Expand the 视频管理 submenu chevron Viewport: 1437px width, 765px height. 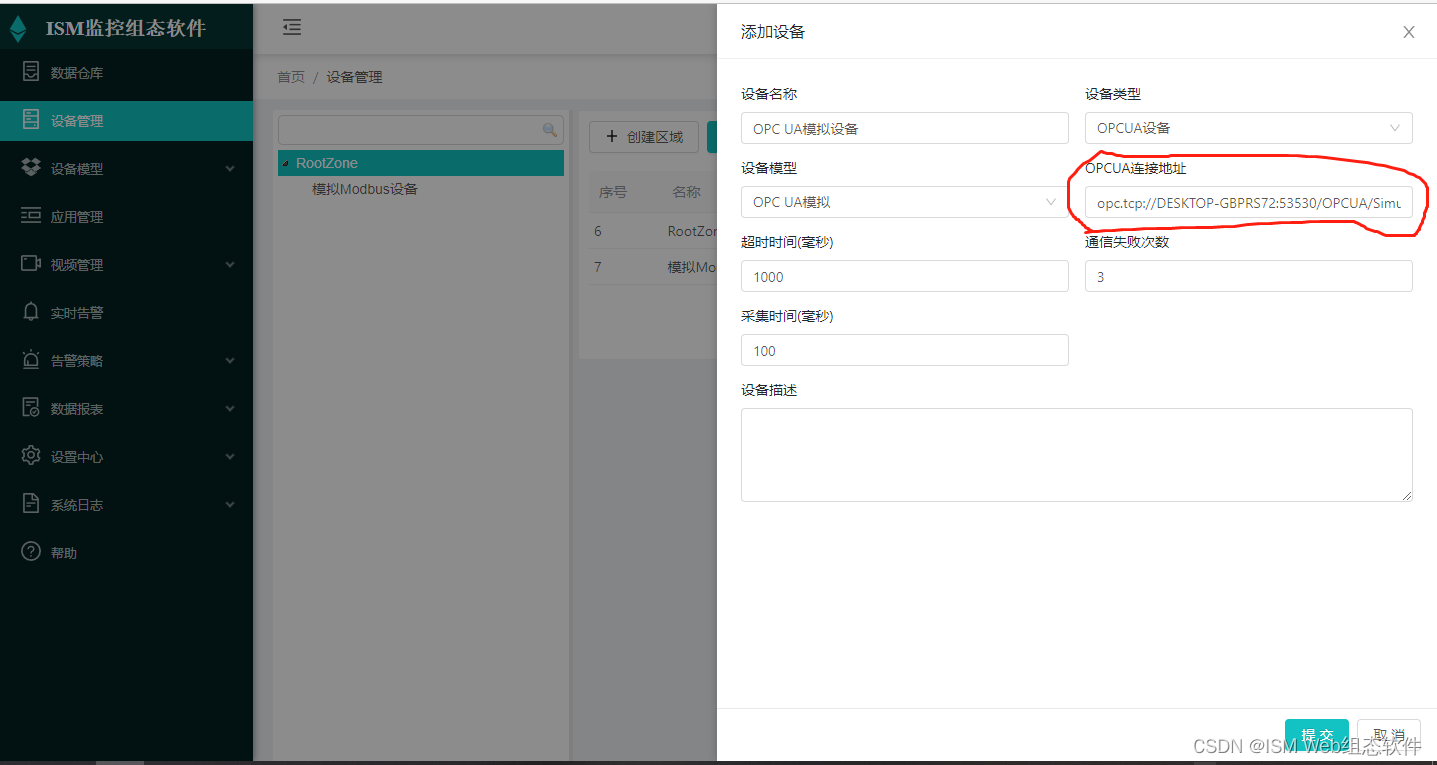tap(230, 265)
